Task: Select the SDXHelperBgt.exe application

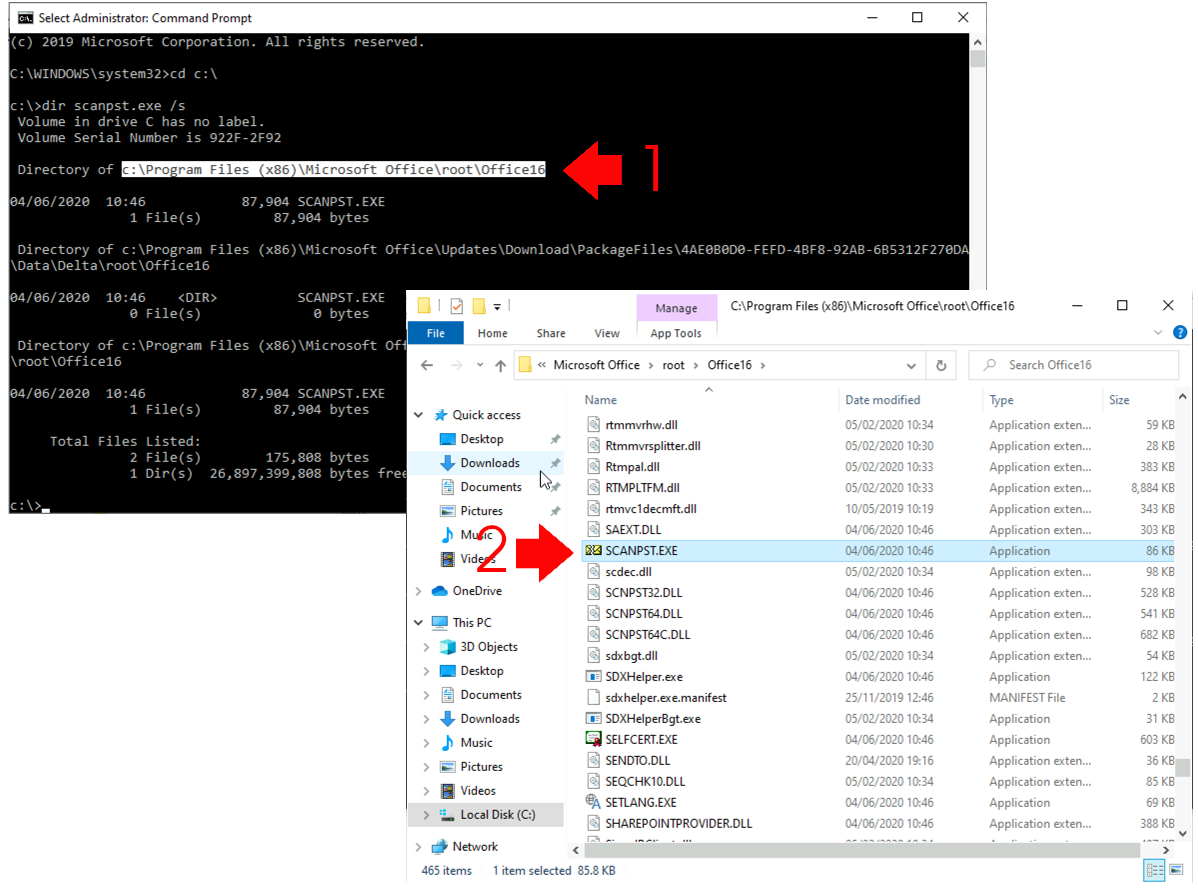Action: pyautogui.click(x=655, y=718)
